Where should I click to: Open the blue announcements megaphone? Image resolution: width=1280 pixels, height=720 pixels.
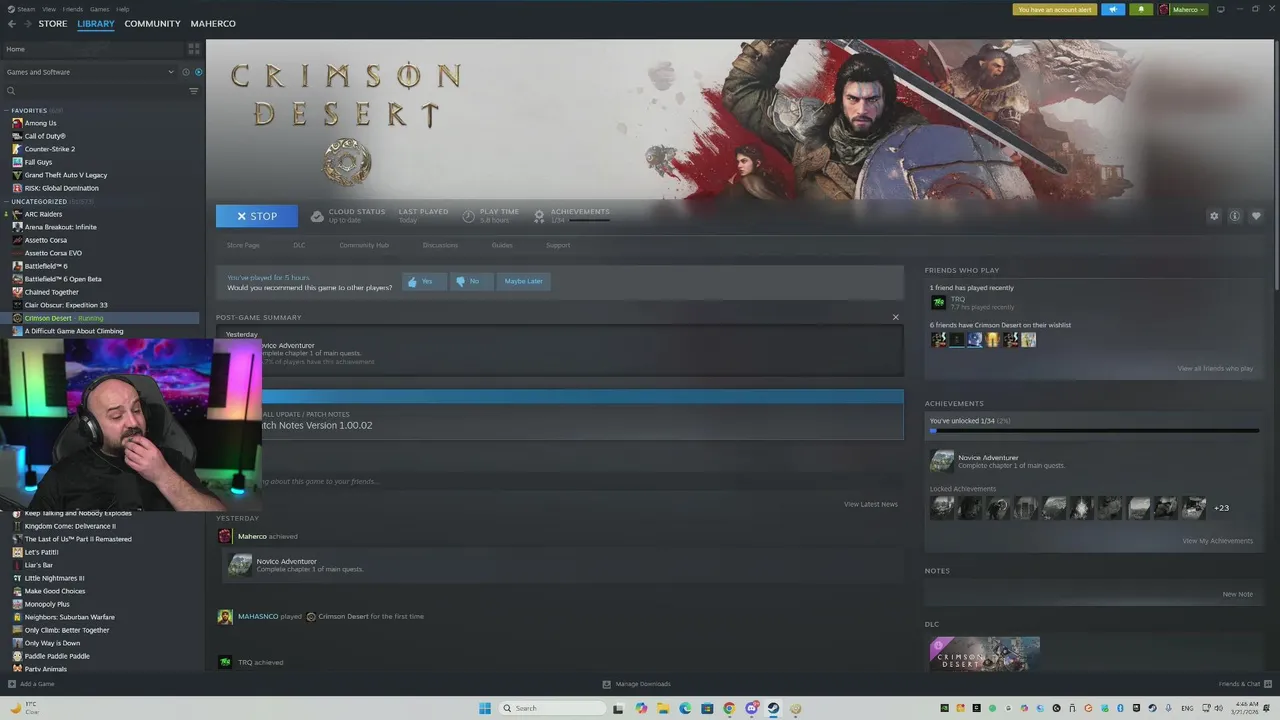(x=1113, y=9)
